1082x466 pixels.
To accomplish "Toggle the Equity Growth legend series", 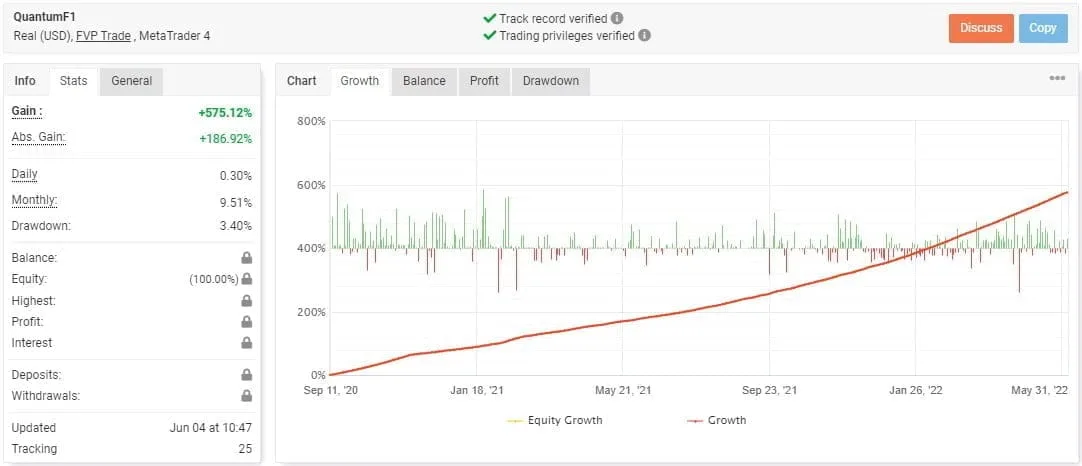I will point(555,420).
